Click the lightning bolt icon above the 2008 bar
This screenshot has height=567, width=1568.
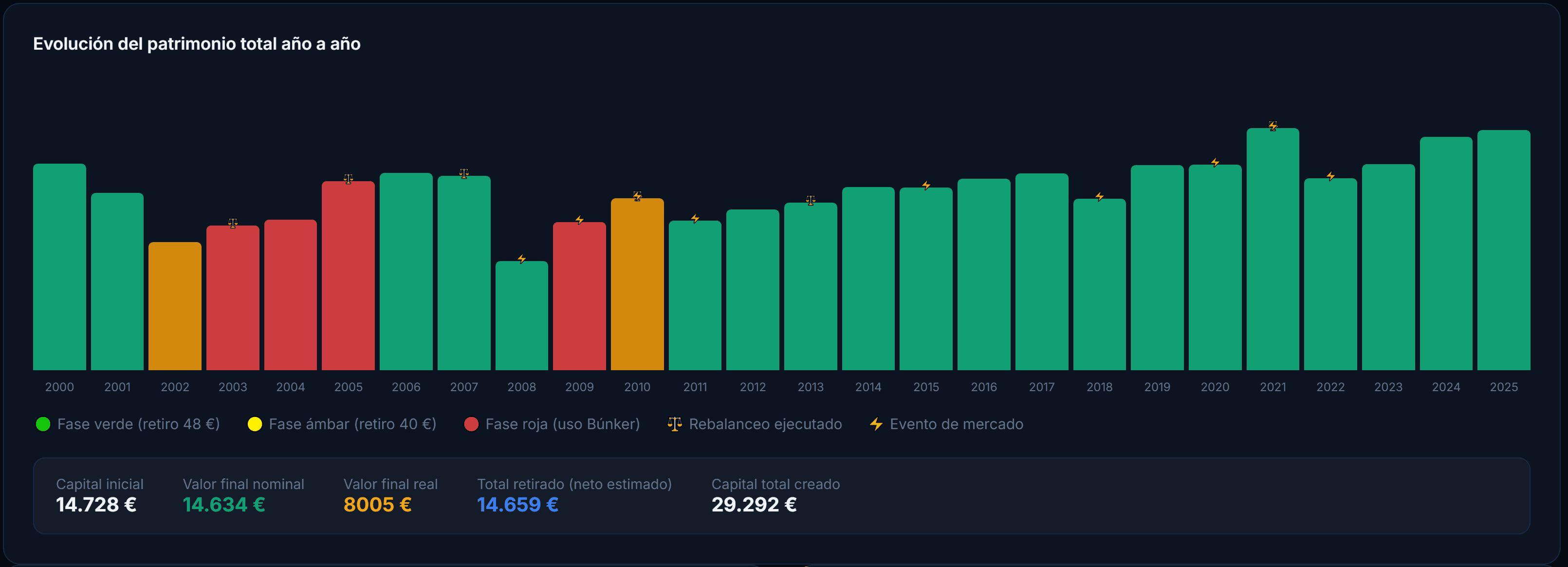pos(522,259)
